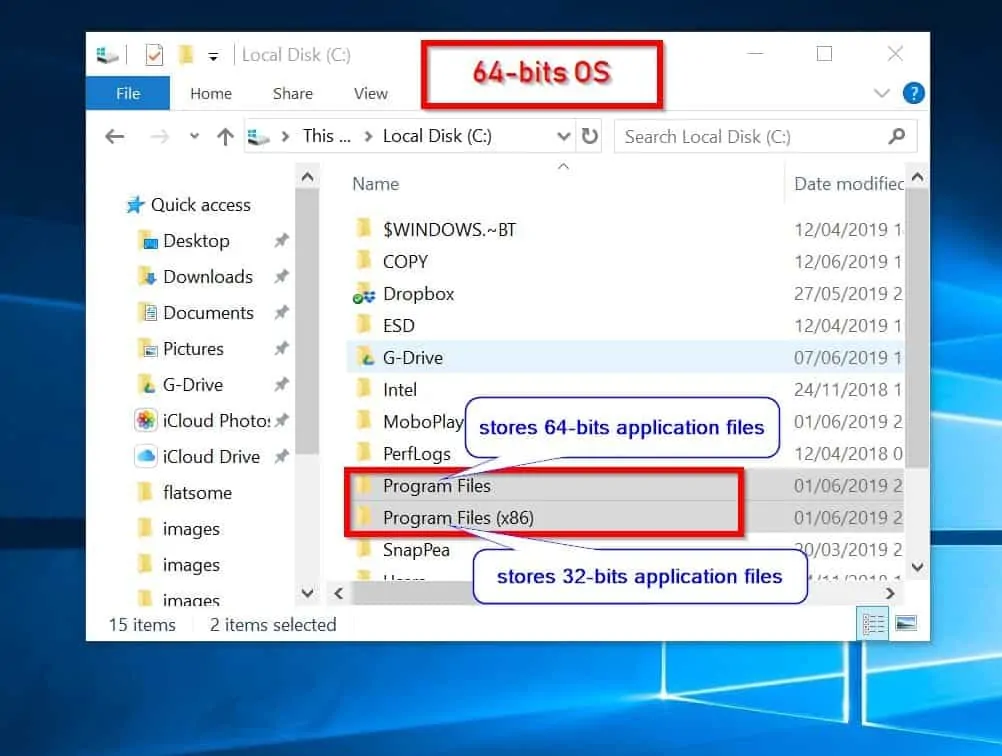Viewport: 1002px width, 756px height.
Task: Open iCloud Drive from the sidebar
Action: click(x=213, y=456)
